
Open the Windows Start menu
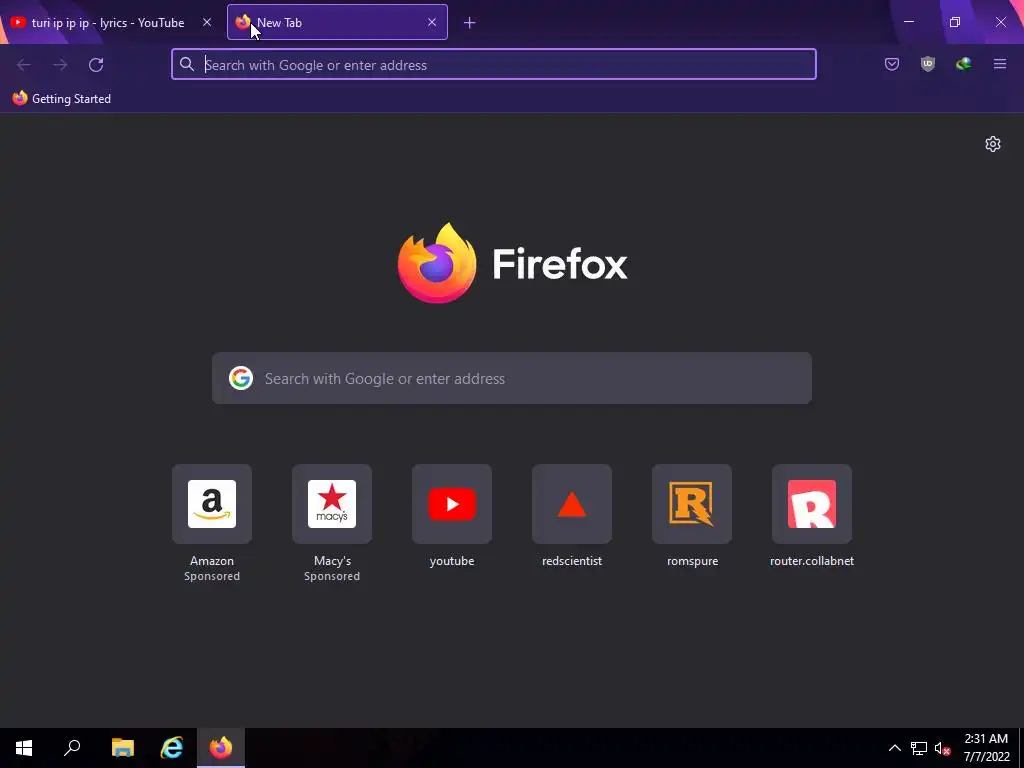coord(24,748)
